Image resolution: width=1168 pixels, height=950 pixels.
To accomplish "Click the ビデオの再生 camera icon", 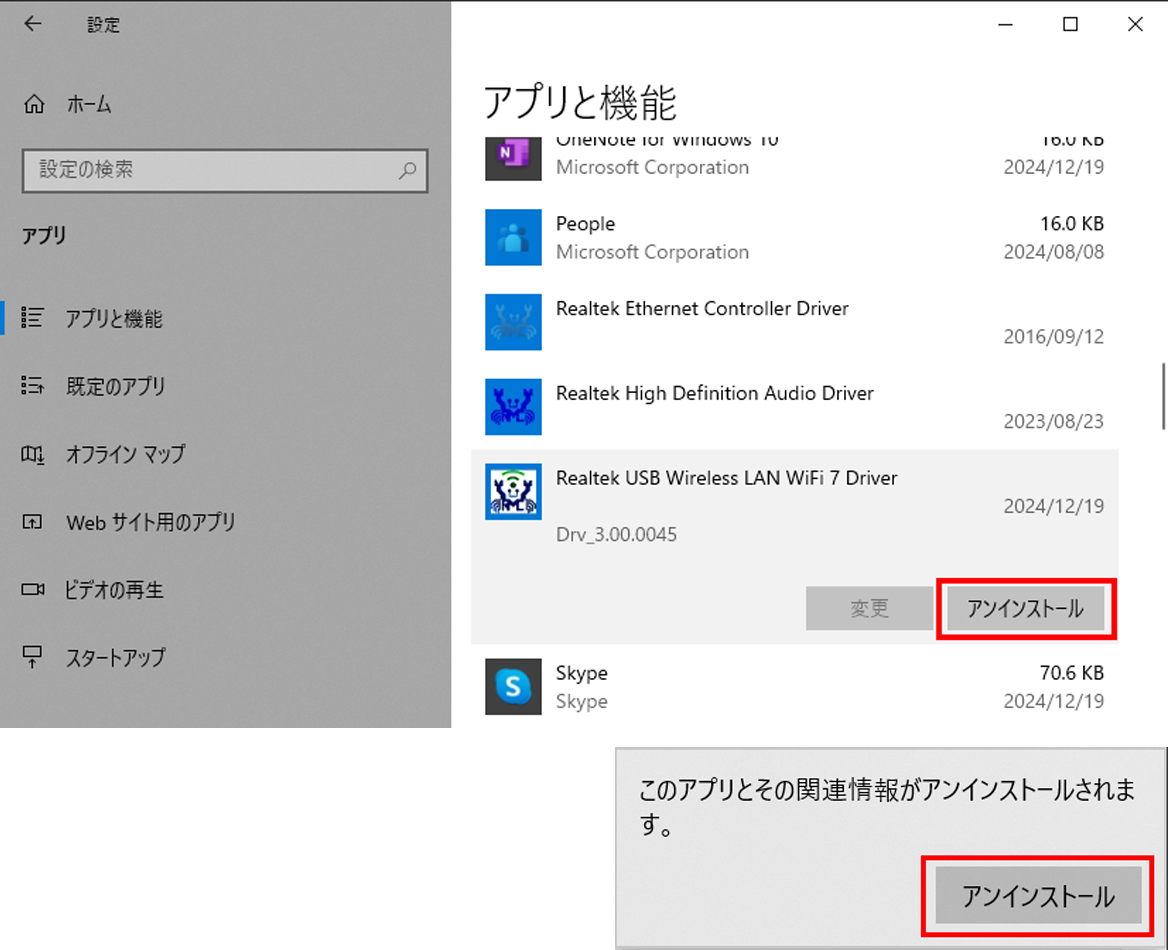I will pos(32,589).
